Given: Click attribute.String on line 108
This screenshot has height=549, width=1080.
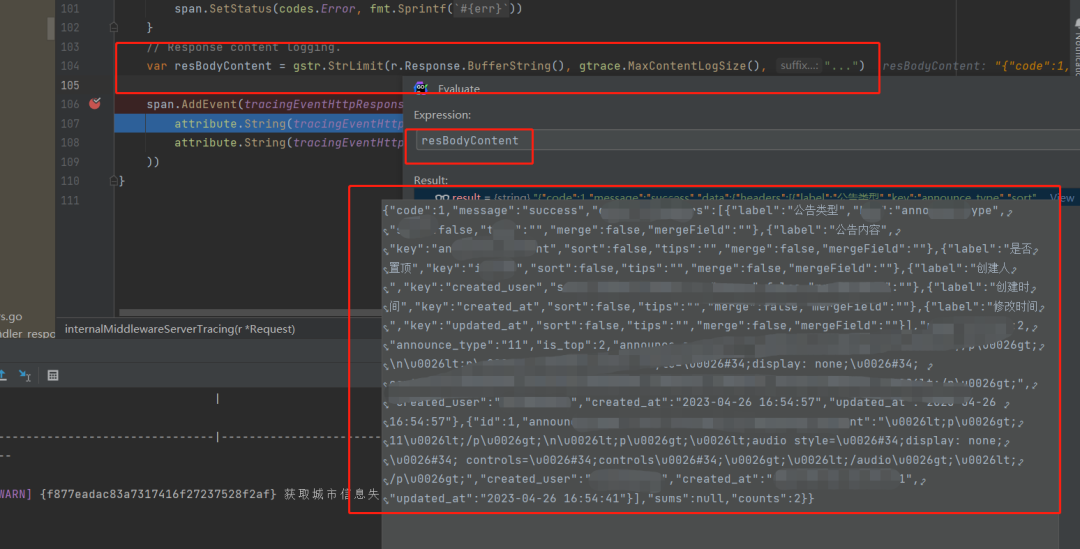Looking at the screenshot, I should point(229,143).
